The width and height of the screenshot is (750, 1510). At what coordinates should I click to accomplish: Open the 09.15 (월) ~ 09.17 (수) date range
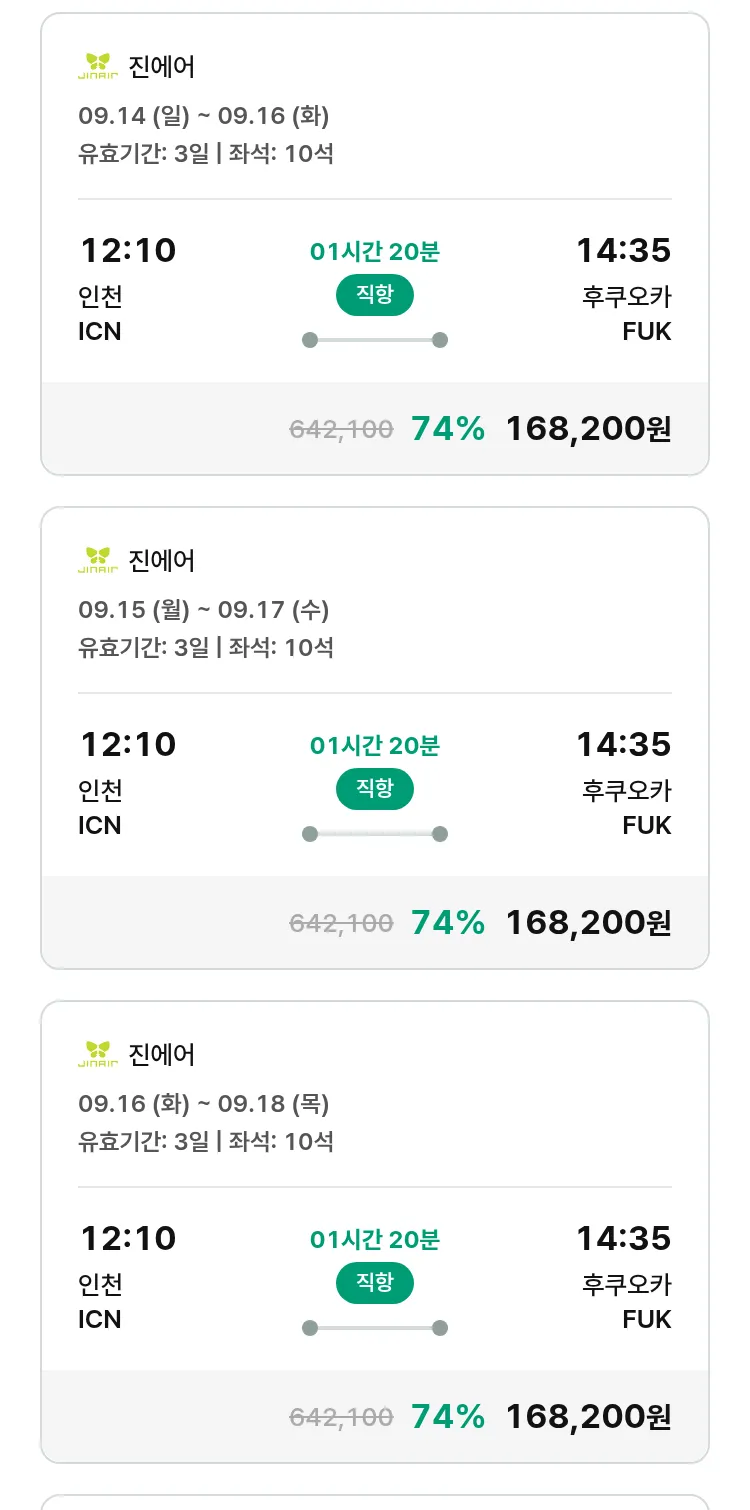(x=204, y=610)
